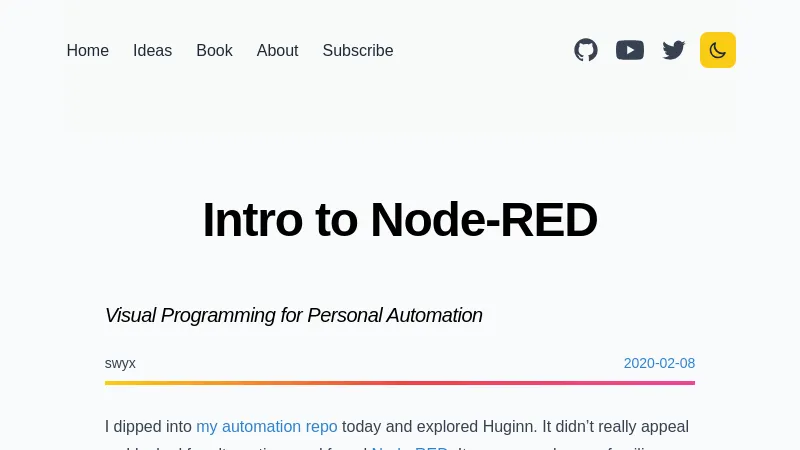The height and width of the screenshot is (450, 800).
Task: Open the About page
Action: [278, 51]
